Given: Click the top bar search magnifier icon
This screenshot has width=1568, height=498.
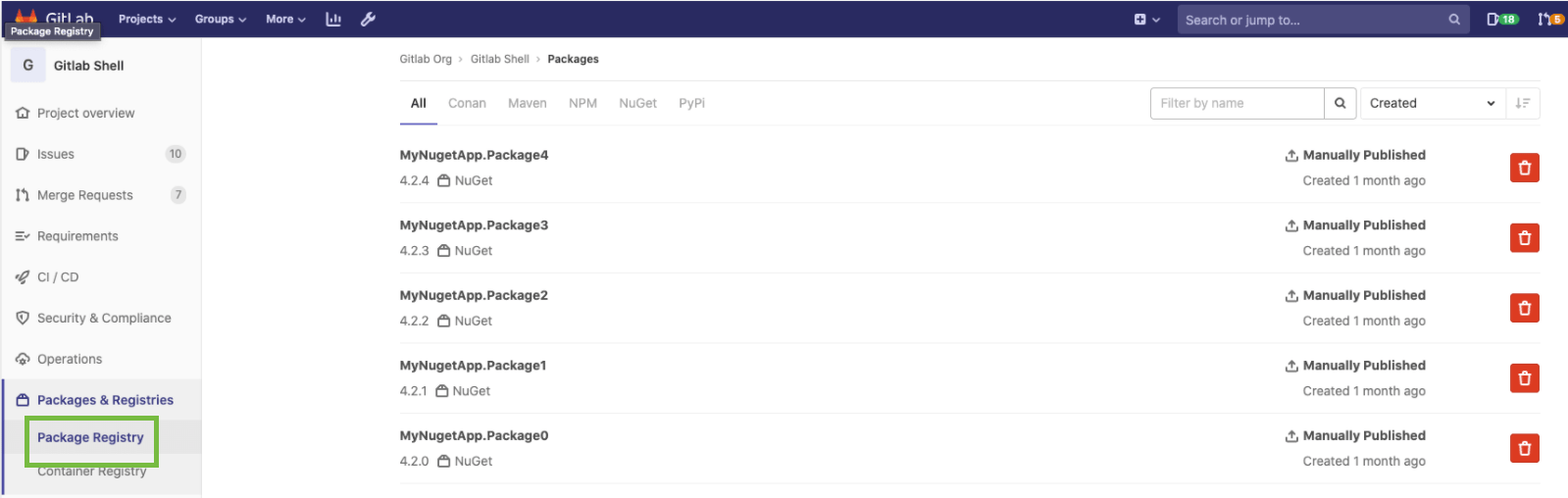Looking at the screenshot, I should (x=1454, y=19).
